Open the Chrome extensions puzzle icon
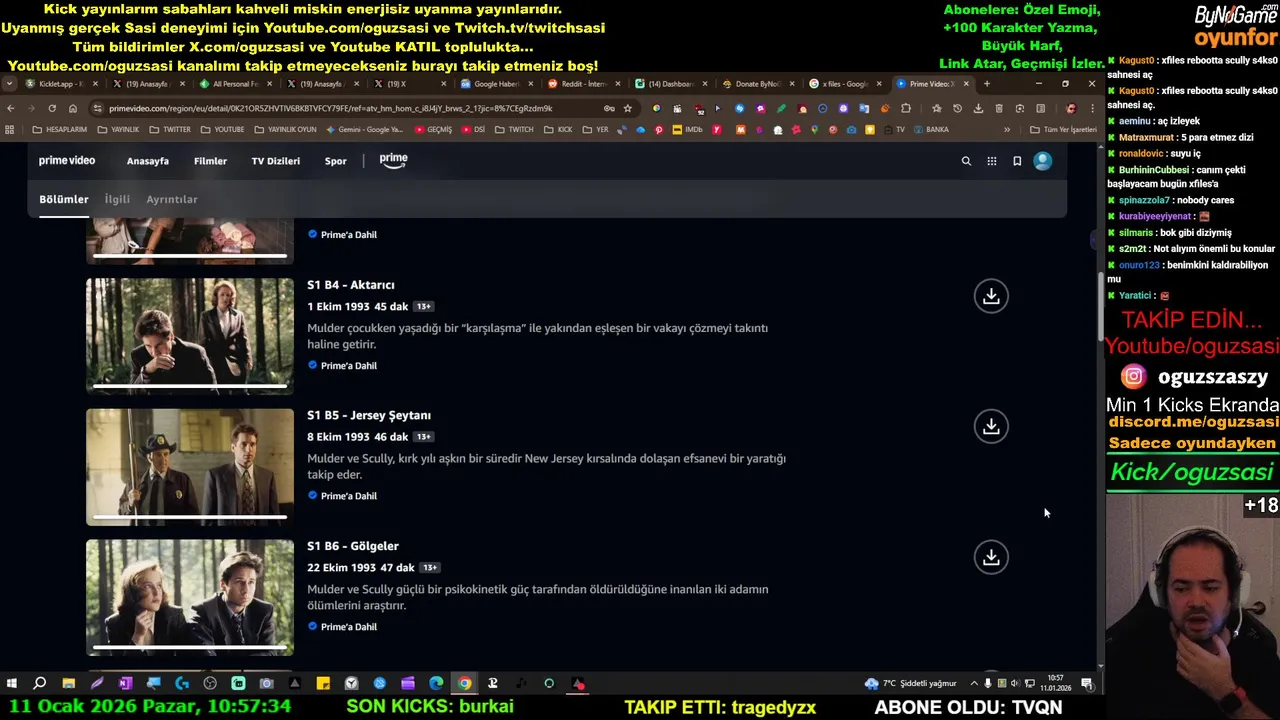The image size is (1280, 720). (x=906, y=108)
